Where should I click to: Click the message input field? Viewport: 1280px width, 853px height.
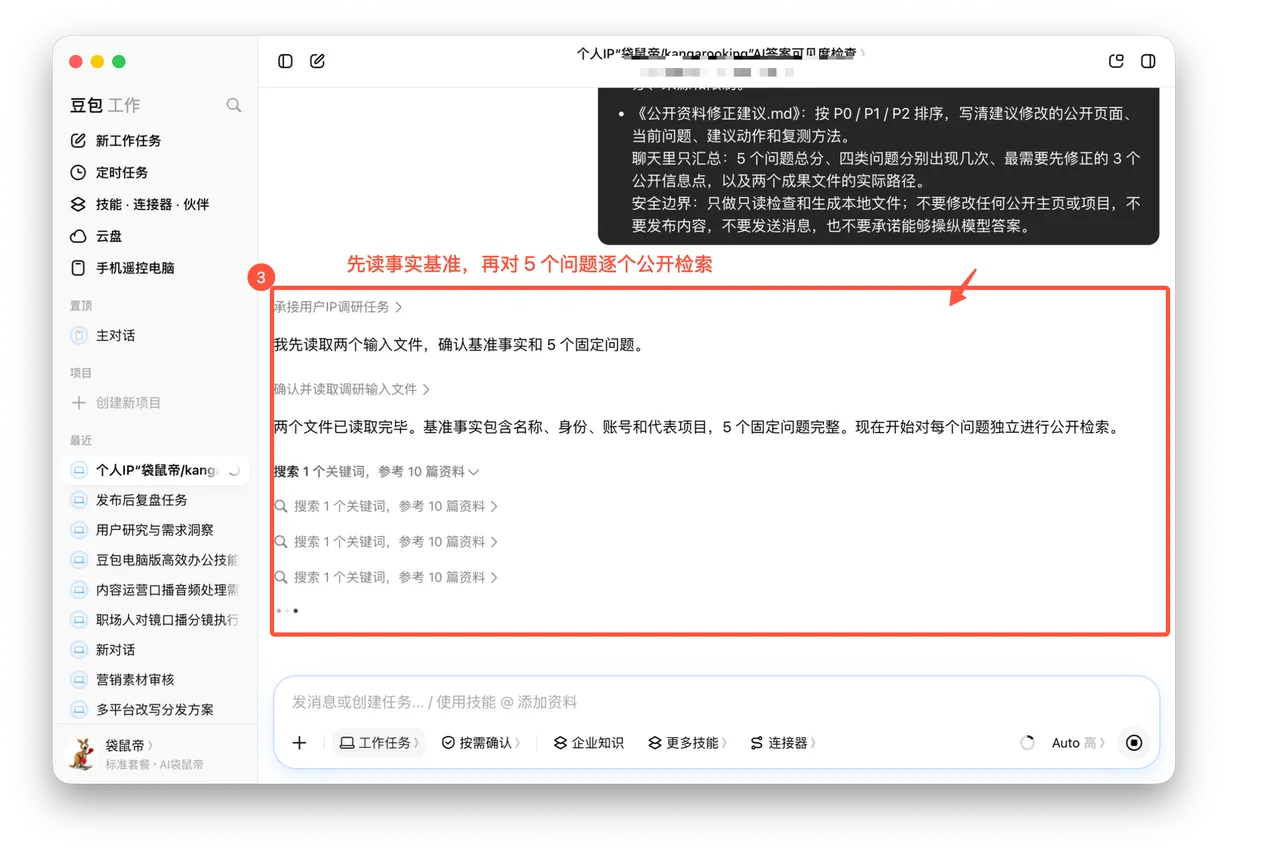(716, 702)
